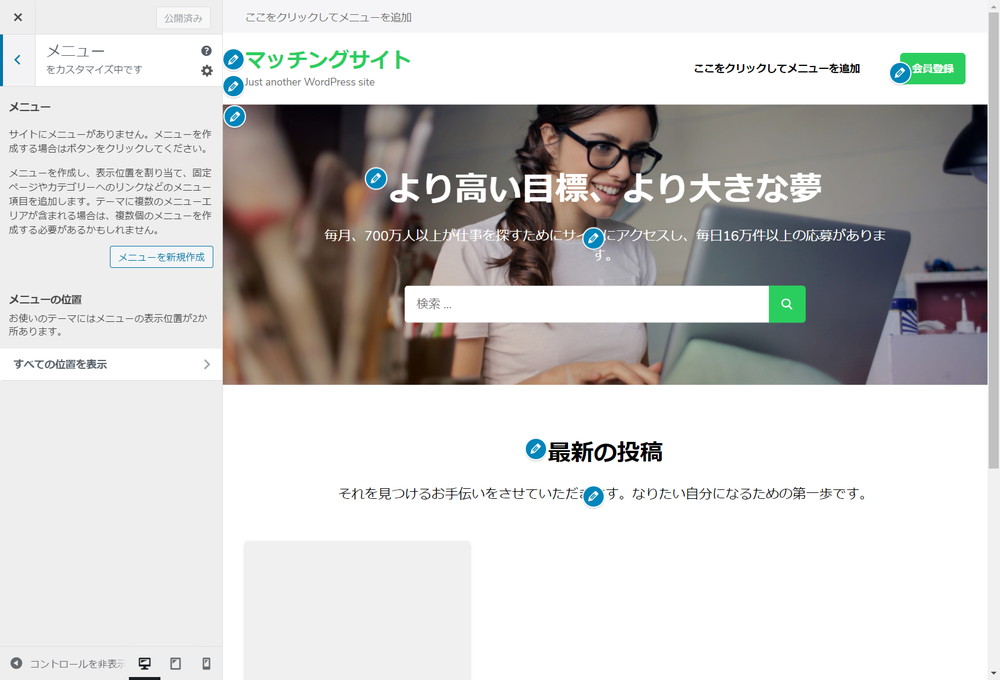Click メニューの位置 heading text
The image size is (1000, 680).
(x=45, y=299)
